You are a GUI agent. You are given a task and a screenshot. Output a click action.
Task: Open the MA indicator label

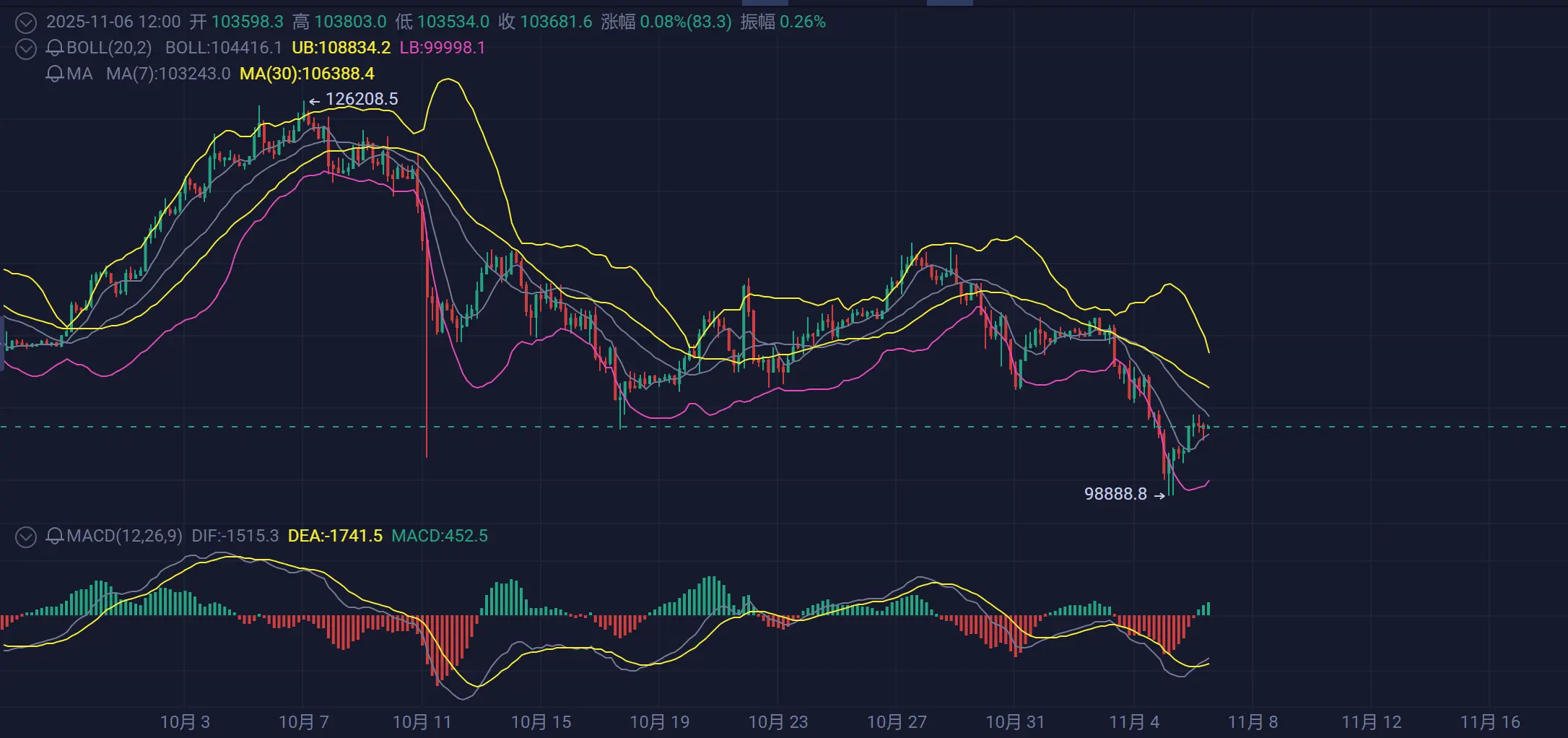[x=79, y=74]
